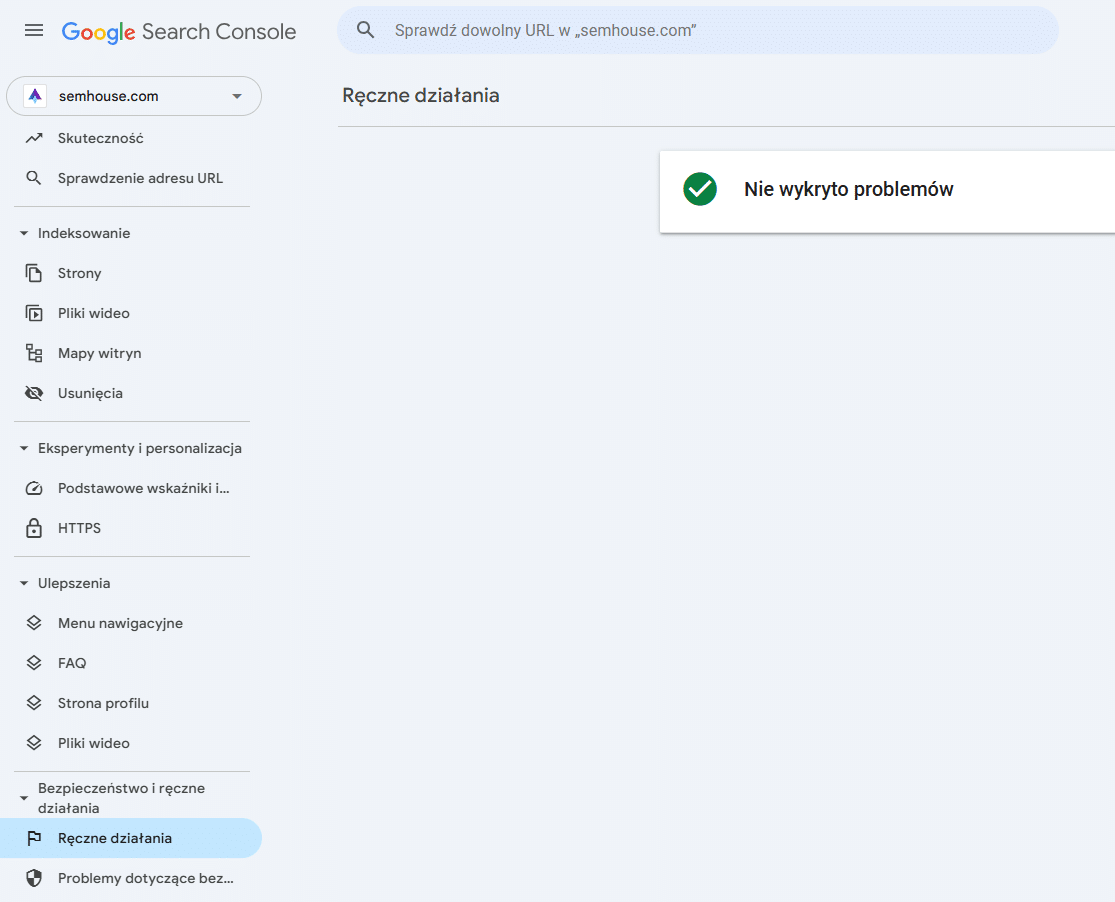Screen dimensions: 1115x902
Task: Click the green checkmark status icon
Action: (700, 189)
